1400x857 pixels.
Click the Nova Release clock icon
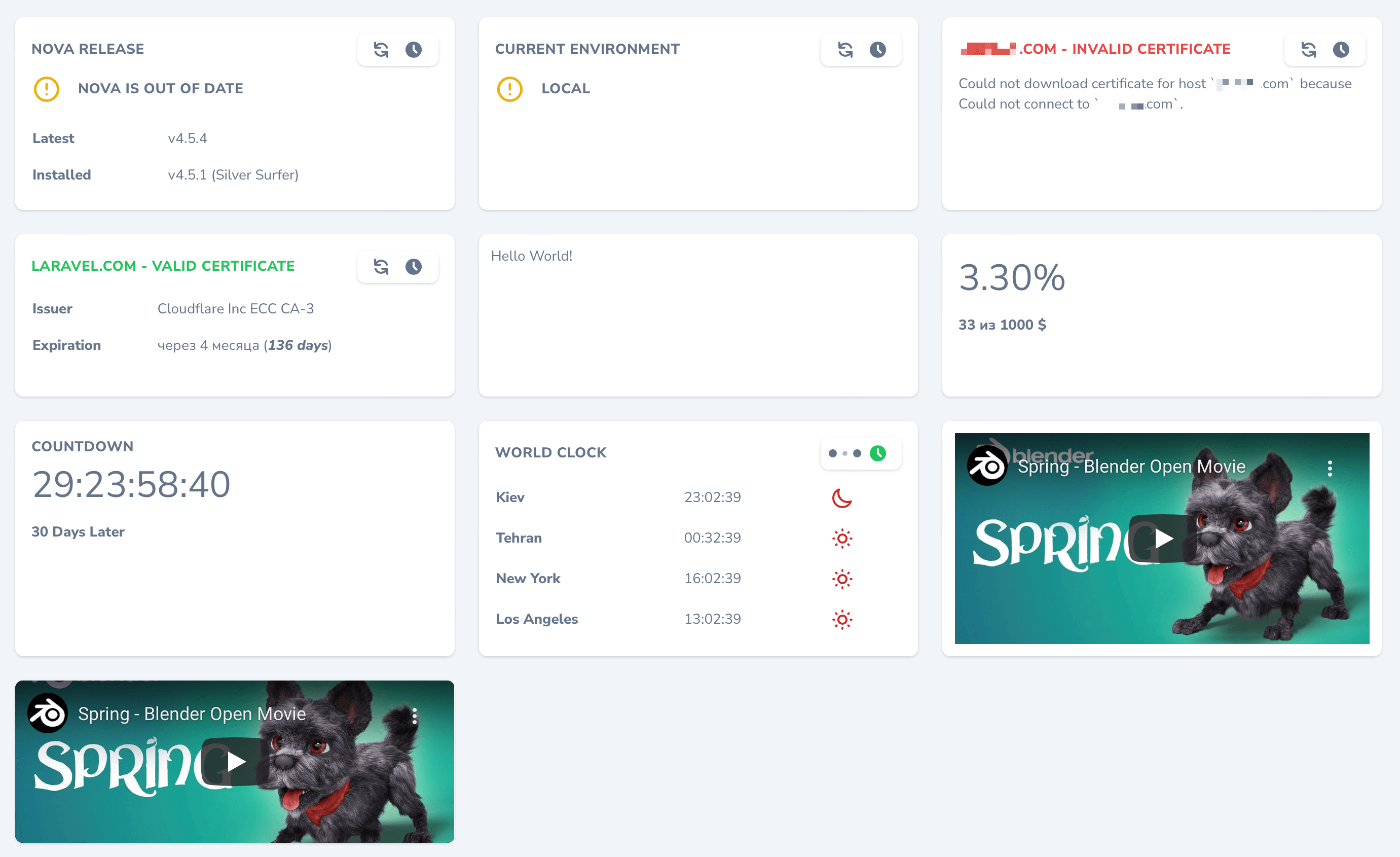pyautogui.click(x=414, y=50)
